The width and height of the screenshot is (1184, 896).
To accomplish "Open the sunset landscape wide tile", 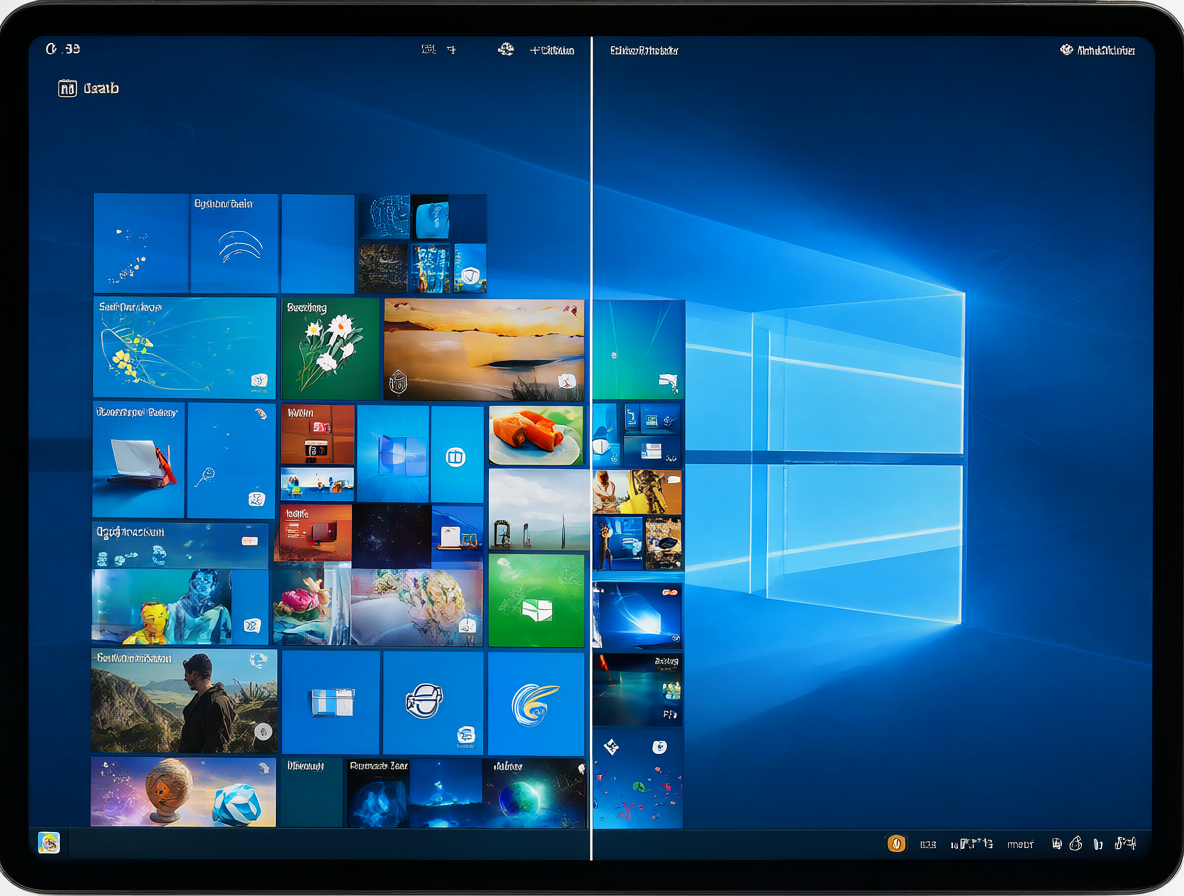I will (484, 349).
